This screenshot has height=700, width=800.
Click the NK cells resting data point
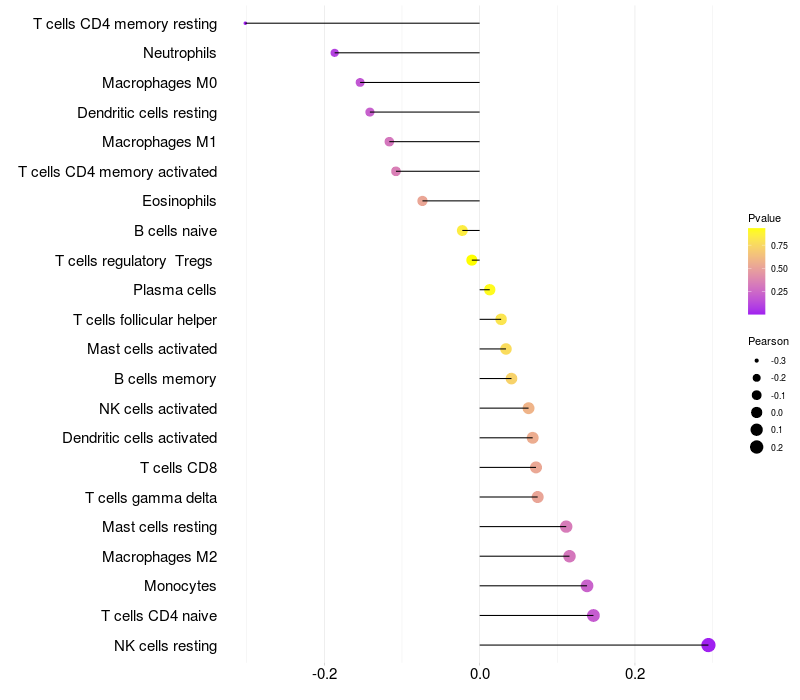pos(708,645)
